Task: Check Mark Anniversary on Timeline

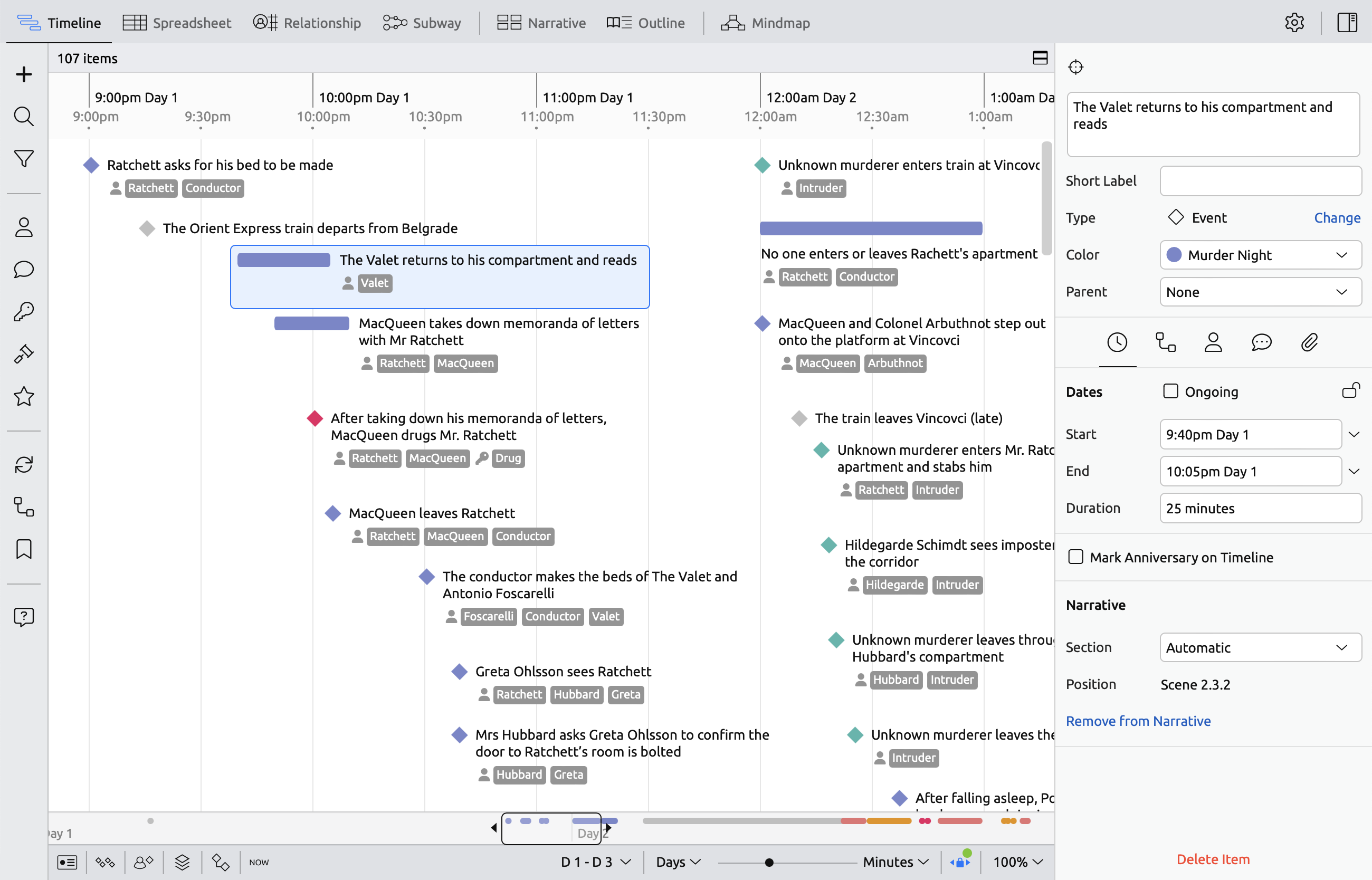Action: coord(1076,556)
